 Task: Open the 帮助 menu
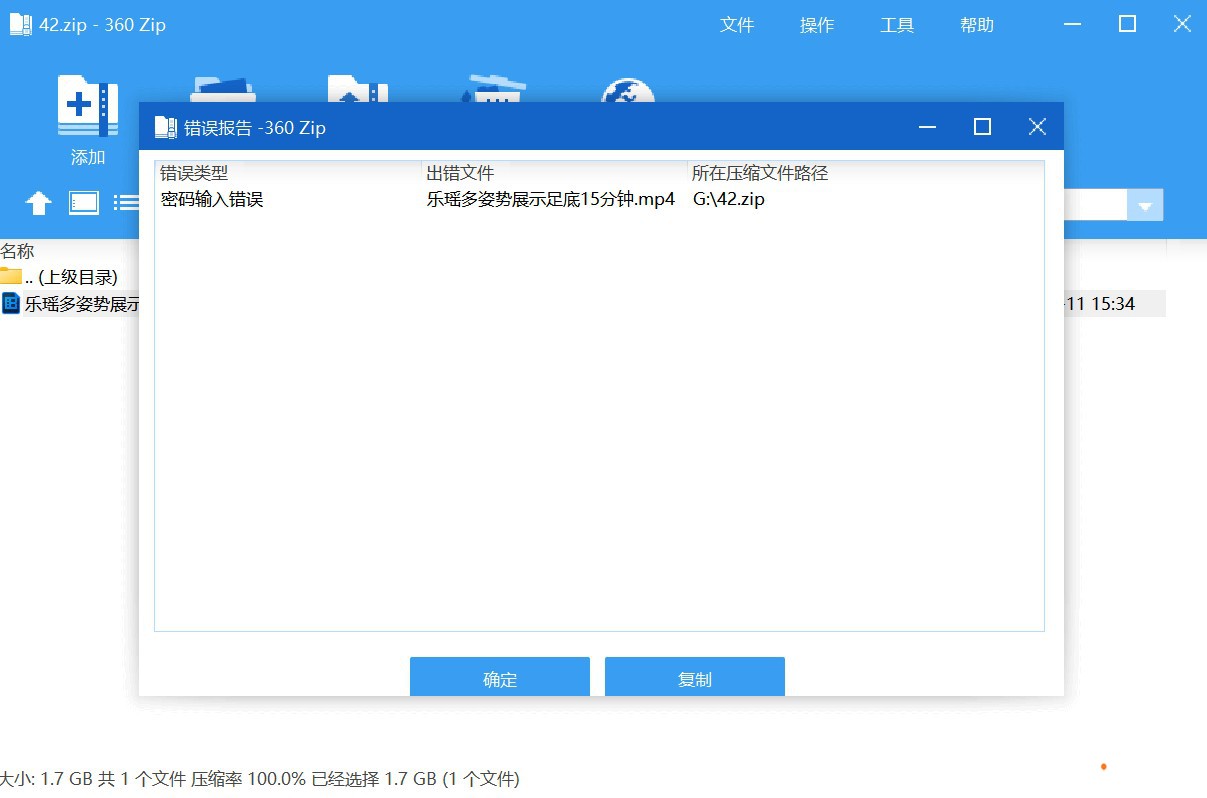[976, 25]
